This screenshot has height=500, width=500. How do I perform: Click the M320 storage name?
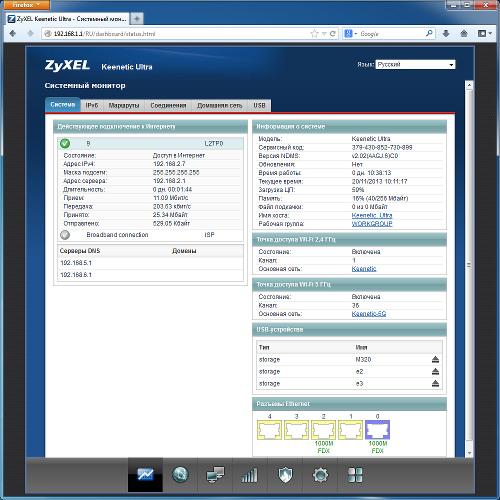coord(363,359)
